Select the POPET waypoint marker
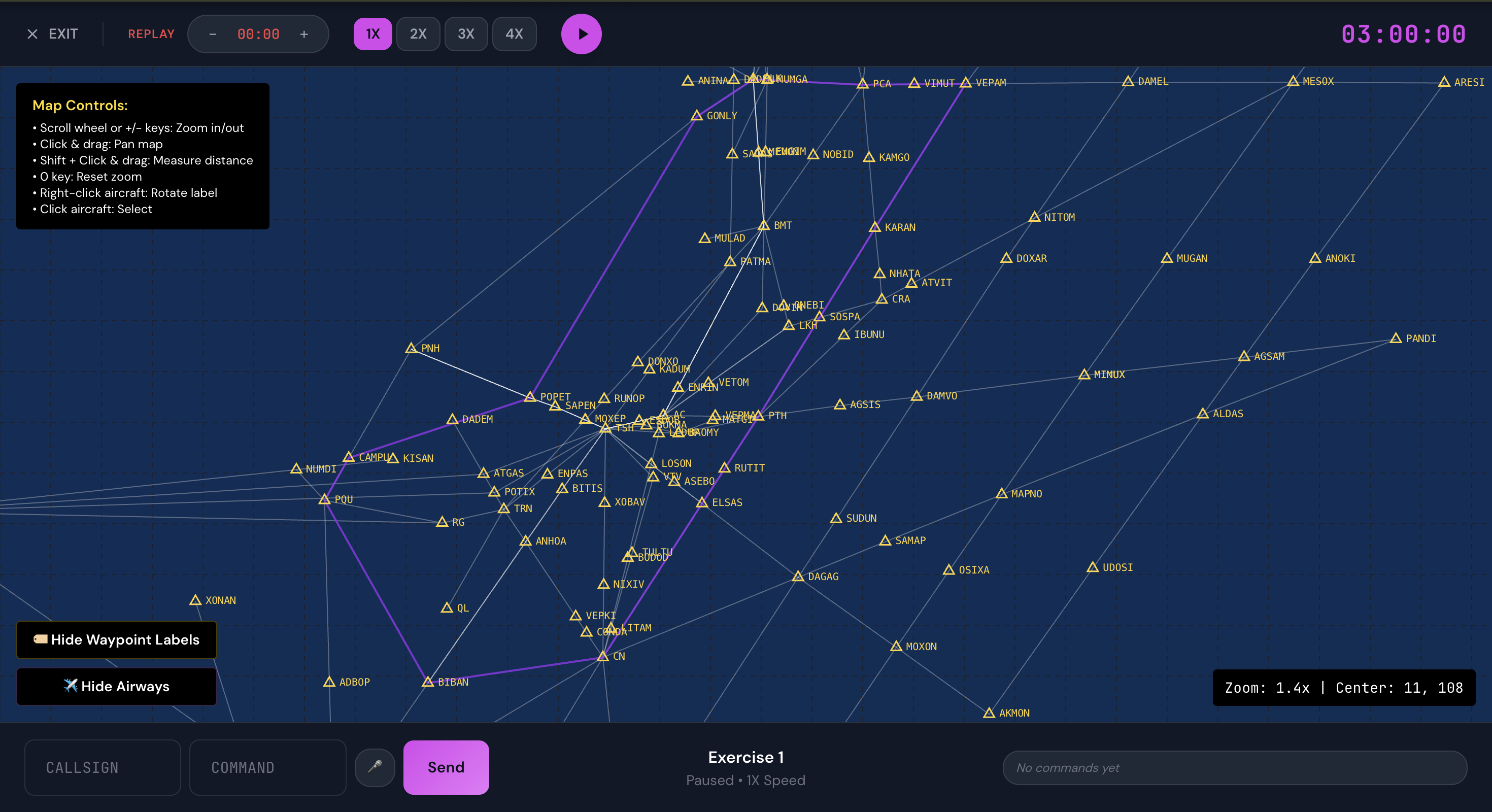1492x812 pixels. pos(530,397)
